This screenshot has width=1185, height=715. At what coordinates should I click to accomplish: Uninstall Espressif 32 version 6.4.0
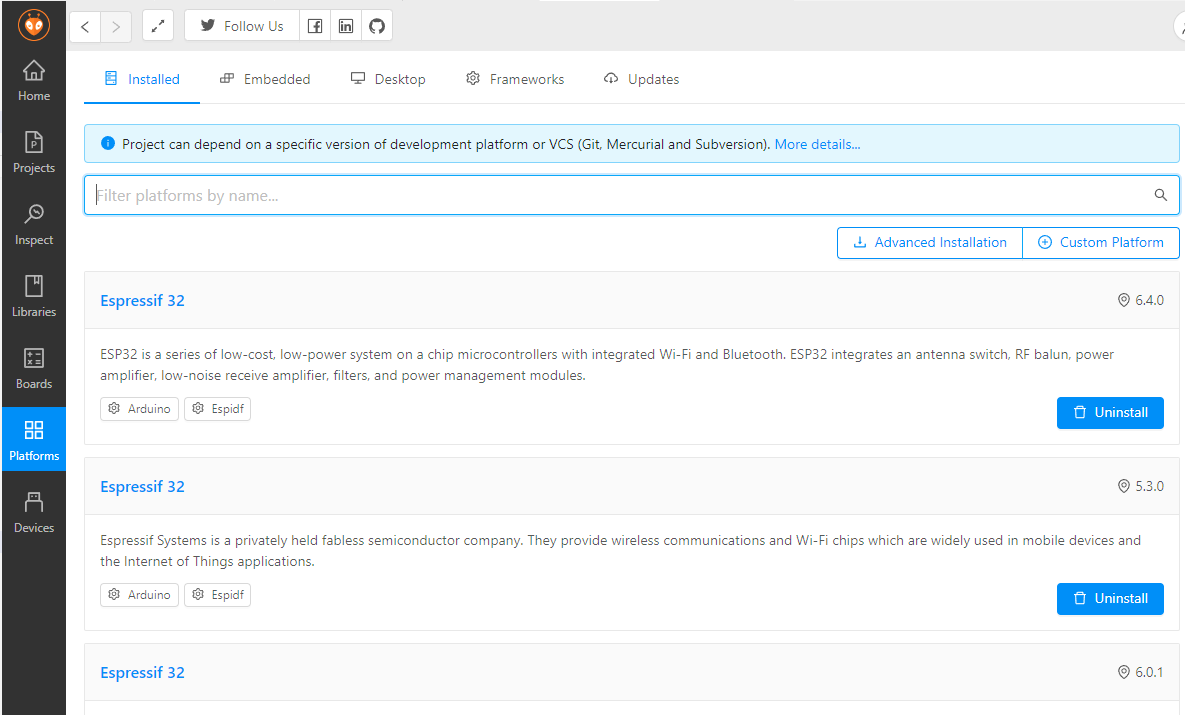[1110, 413]
